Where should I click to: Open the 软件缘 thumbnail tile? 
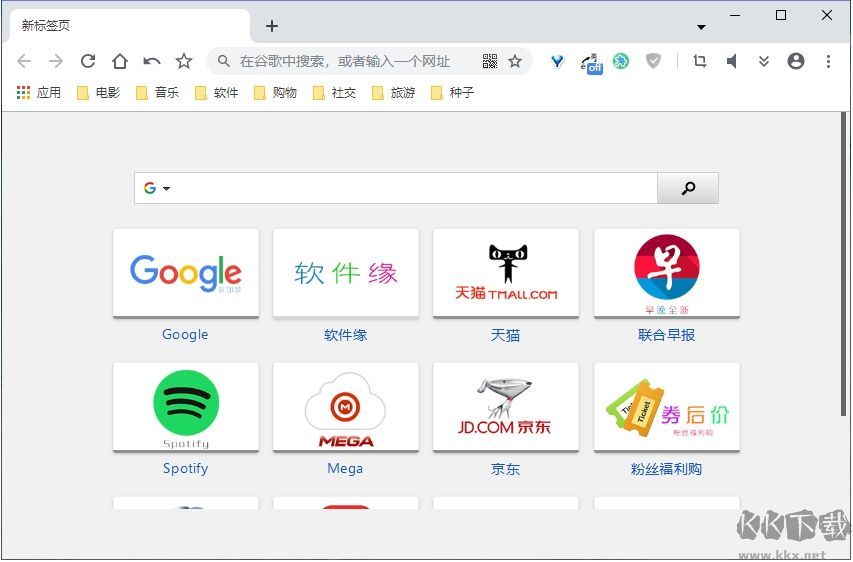[x=345, y=273]
